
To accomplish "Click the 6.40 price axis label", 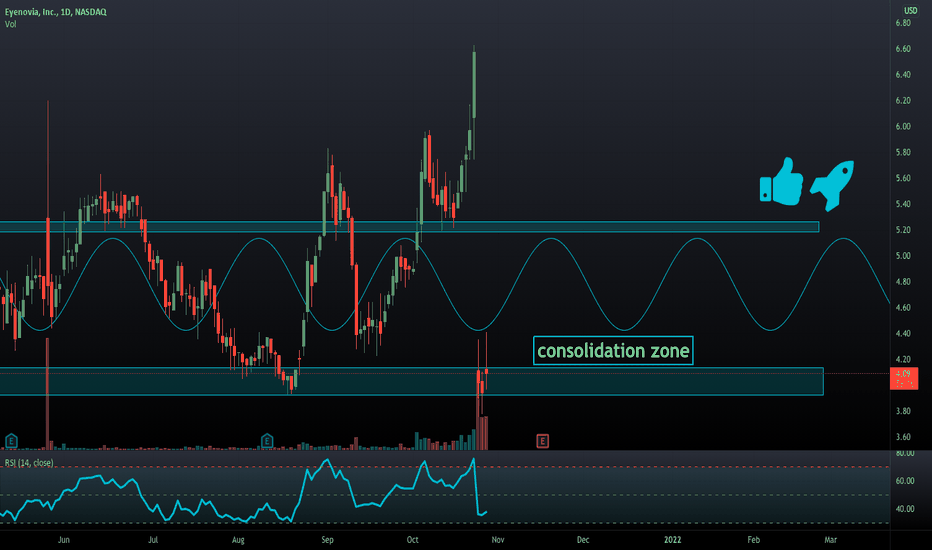I will [x=903, y=75].
